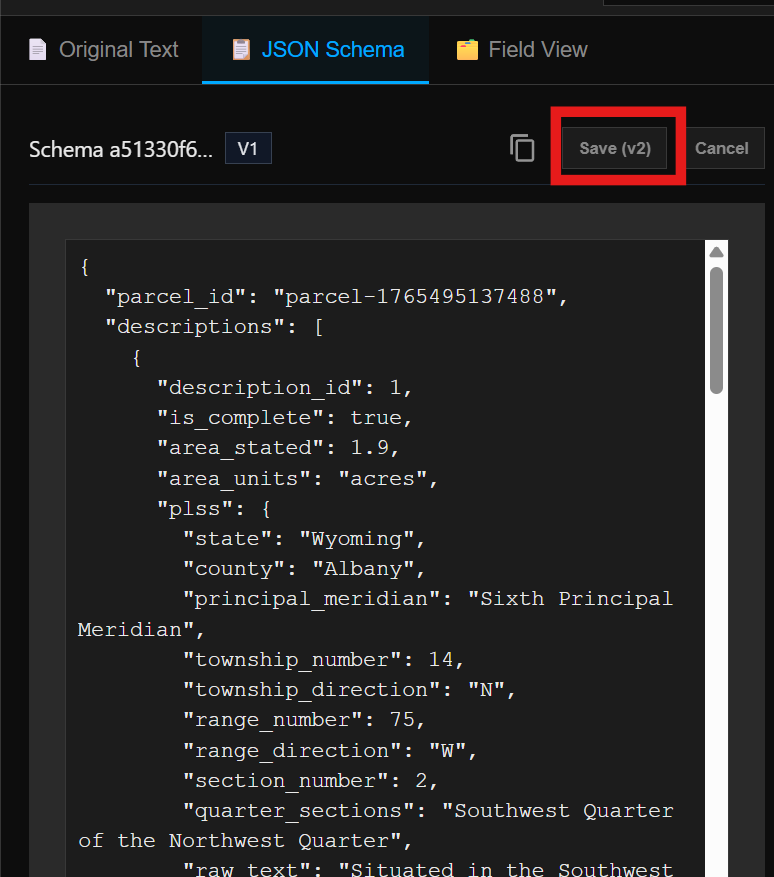This screenshot has height=877, width=774.
Task: Click the is_complete true value
Action: (377, 417)
